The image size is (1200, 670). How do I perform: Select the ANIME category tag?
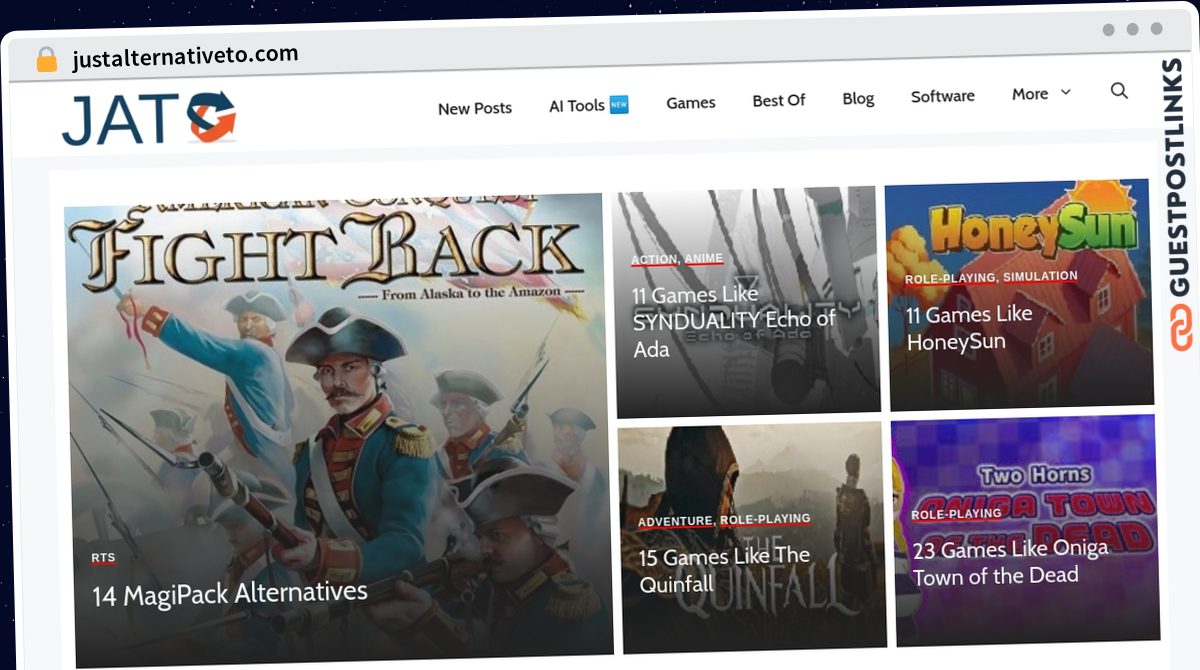click(703, 259)
